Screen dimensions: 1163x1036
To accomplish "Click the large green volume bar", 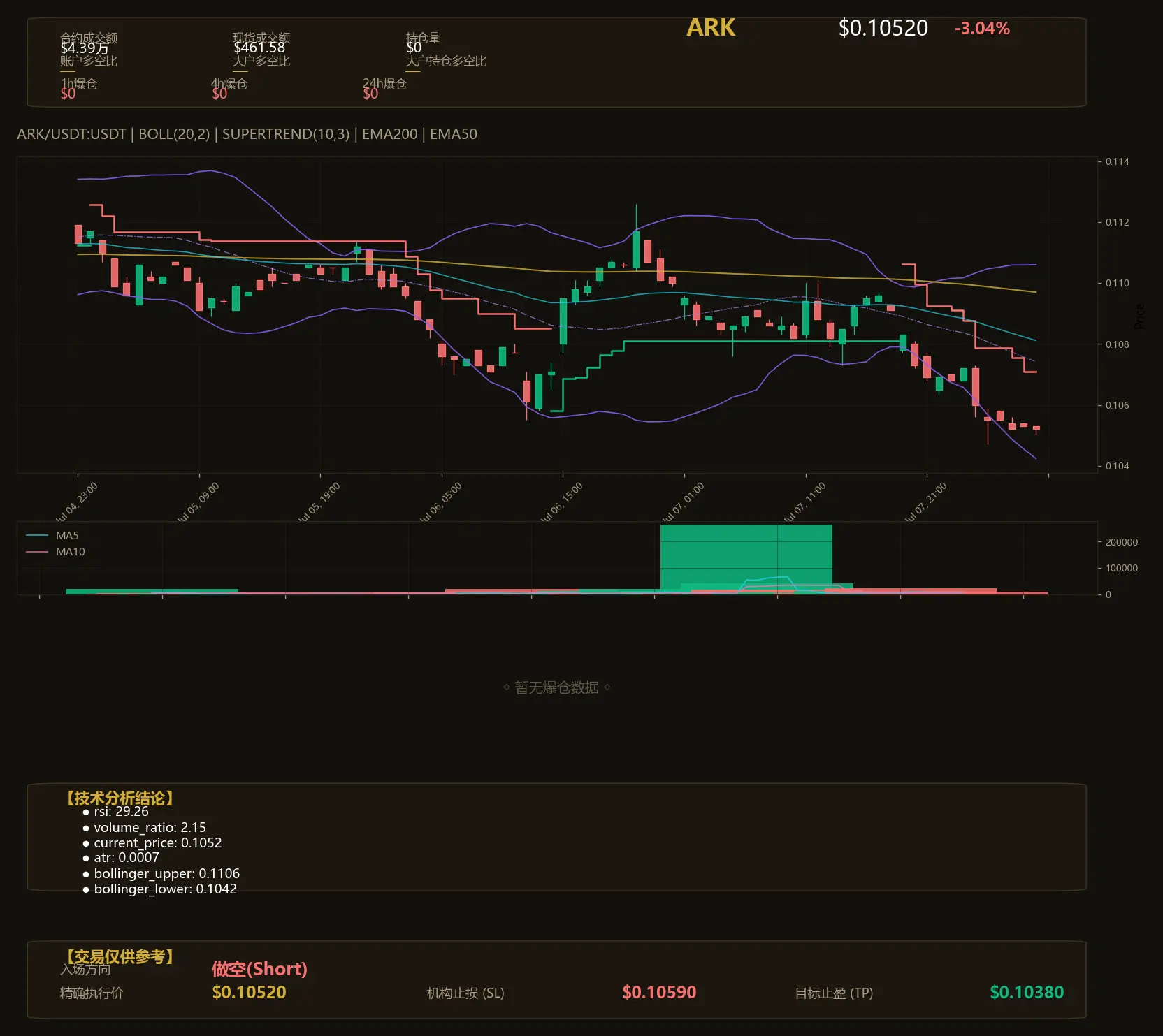I will 746,557.
